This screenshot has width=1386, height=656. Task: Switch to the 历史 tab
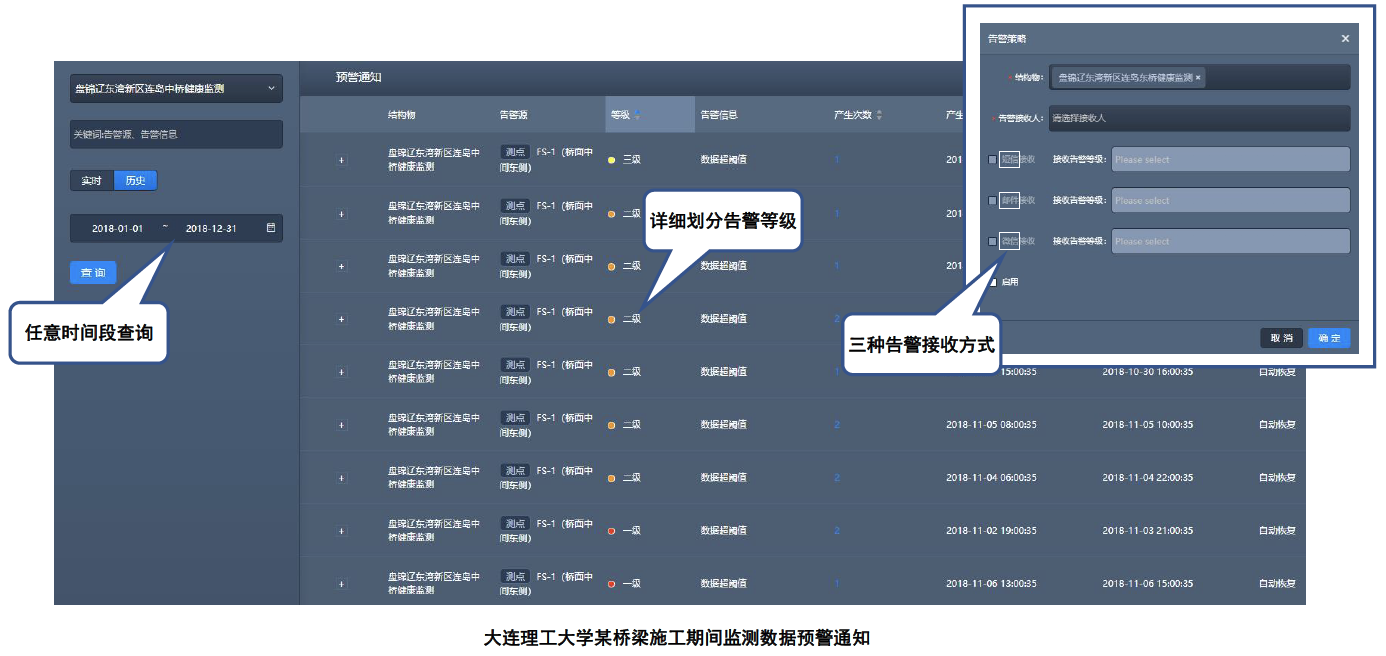[135, 181]
